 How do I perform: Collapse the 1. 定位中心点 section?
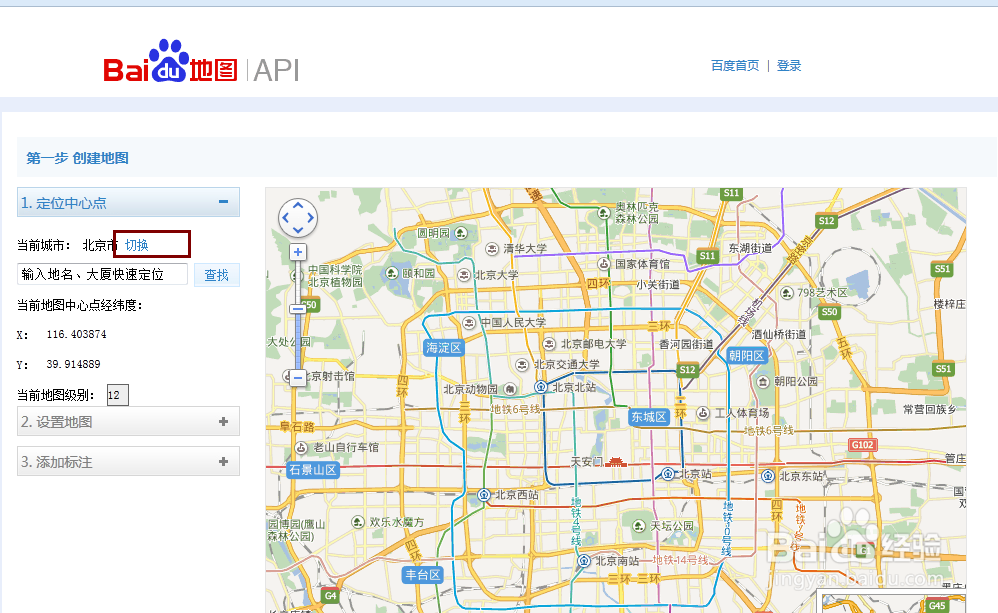(223, 202)
